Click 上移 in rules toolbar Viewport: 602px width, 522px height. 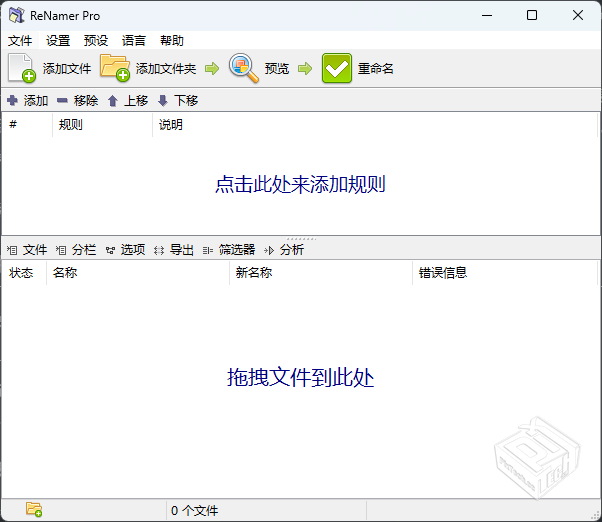(136, 101)
